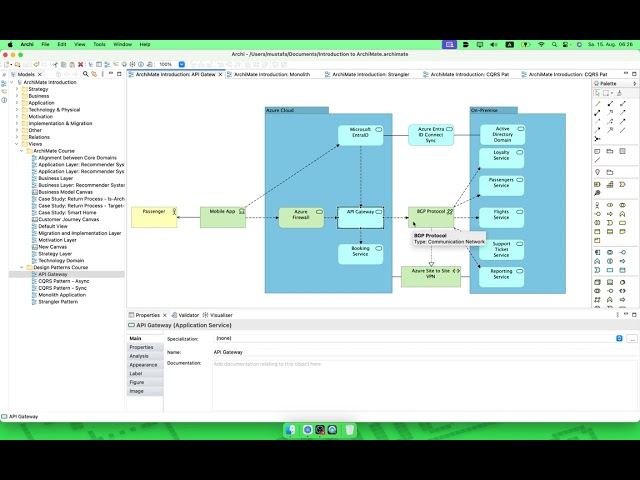The image size is (640, 480).
Task: Click the Documentation text area
Action: [424, 385]
